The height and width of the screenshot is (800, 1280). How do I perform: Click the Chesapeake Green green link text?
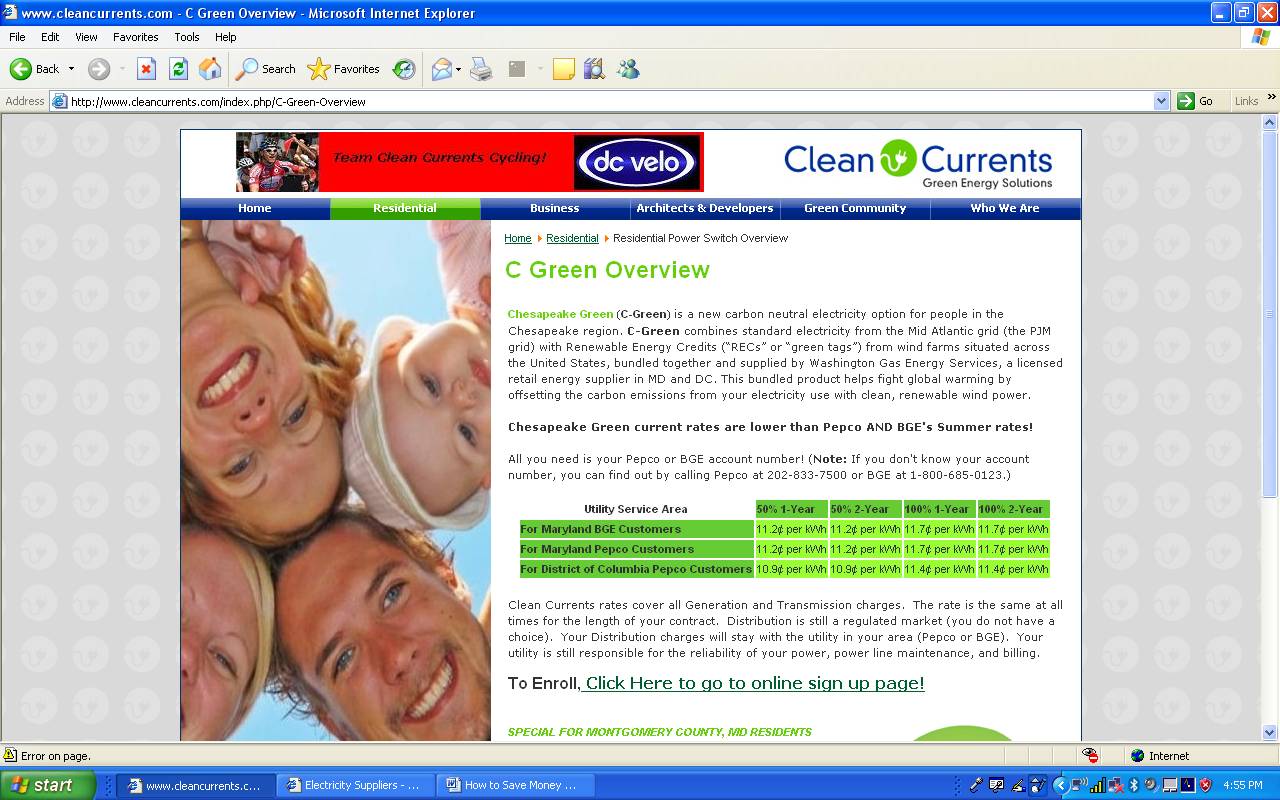(x=560, y=314)
